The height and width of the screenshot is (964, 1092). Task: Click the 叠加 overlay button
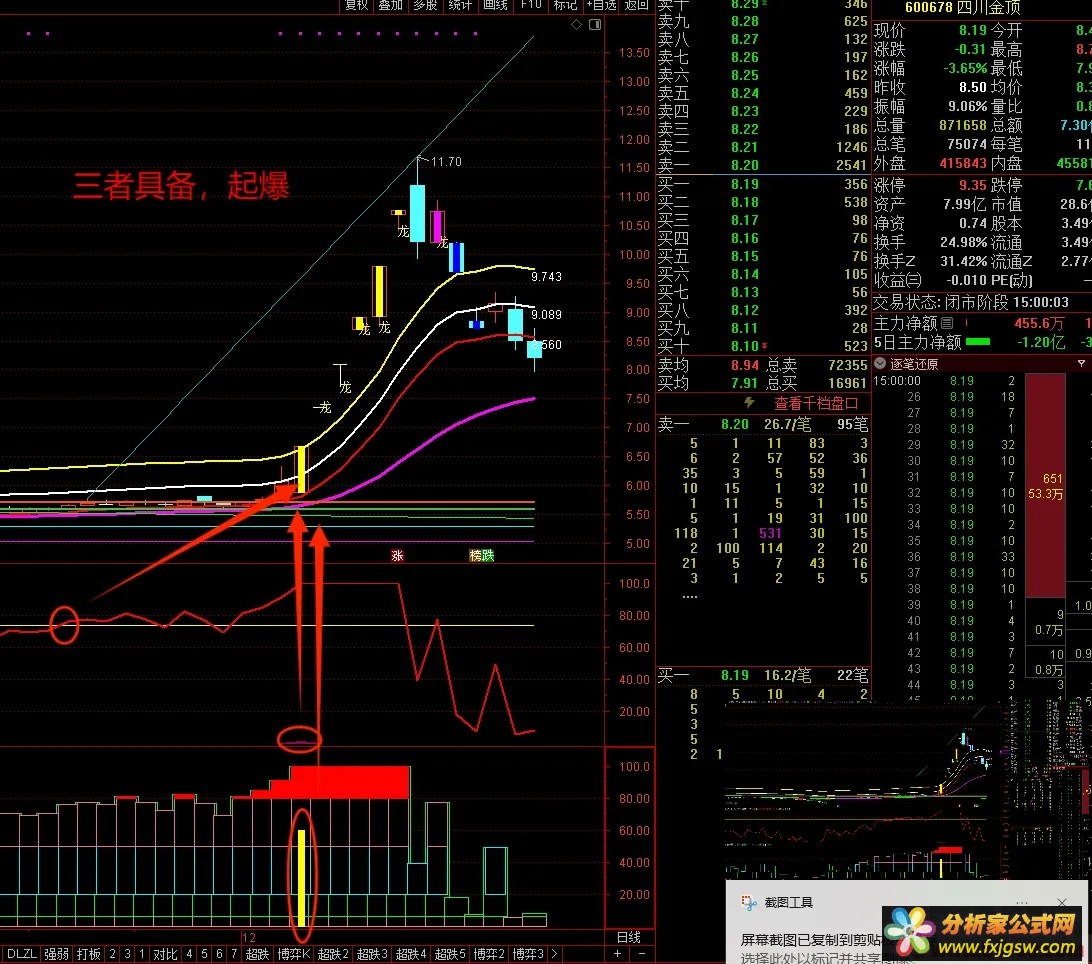pos(391,6)
